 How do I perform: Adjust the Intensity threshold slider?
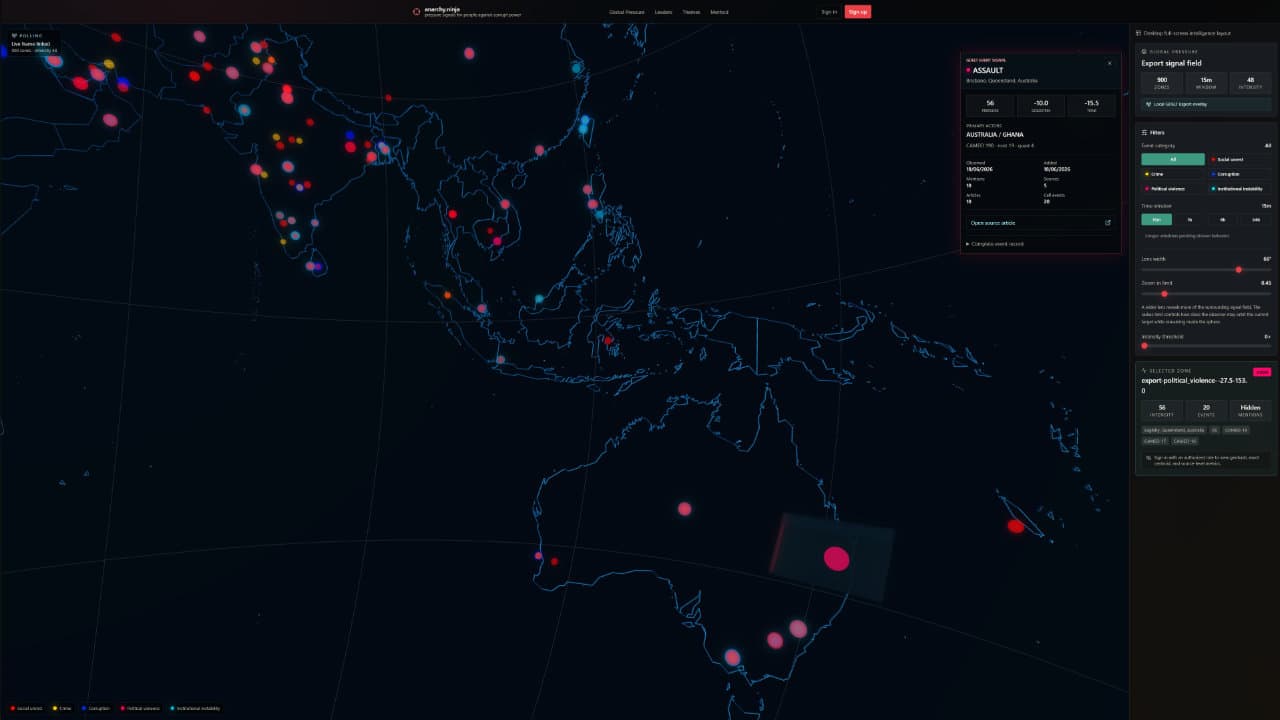[x=1206, y=346]
